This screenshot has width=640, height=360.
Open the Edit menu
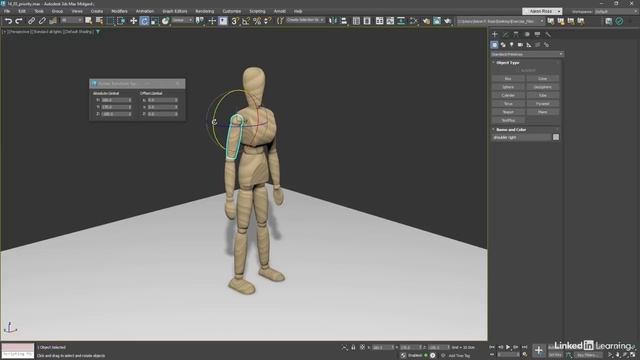pyautogui.click(x=22, y=11)
